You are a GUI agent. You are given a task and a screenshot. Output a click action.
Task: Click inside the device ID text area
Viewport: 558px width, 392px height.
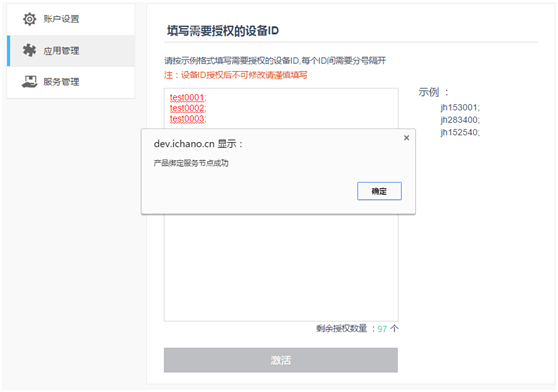pos(281,267)
